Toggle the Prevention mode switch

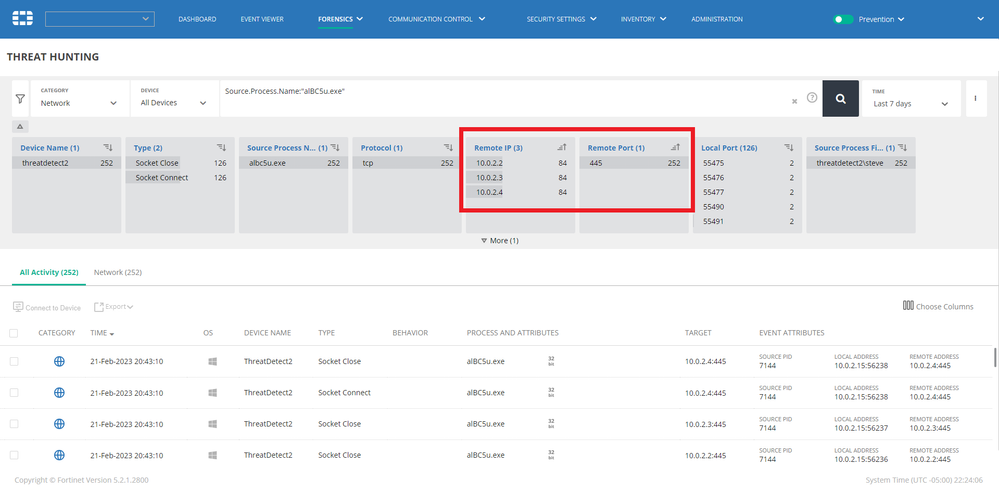coord(843,19)
